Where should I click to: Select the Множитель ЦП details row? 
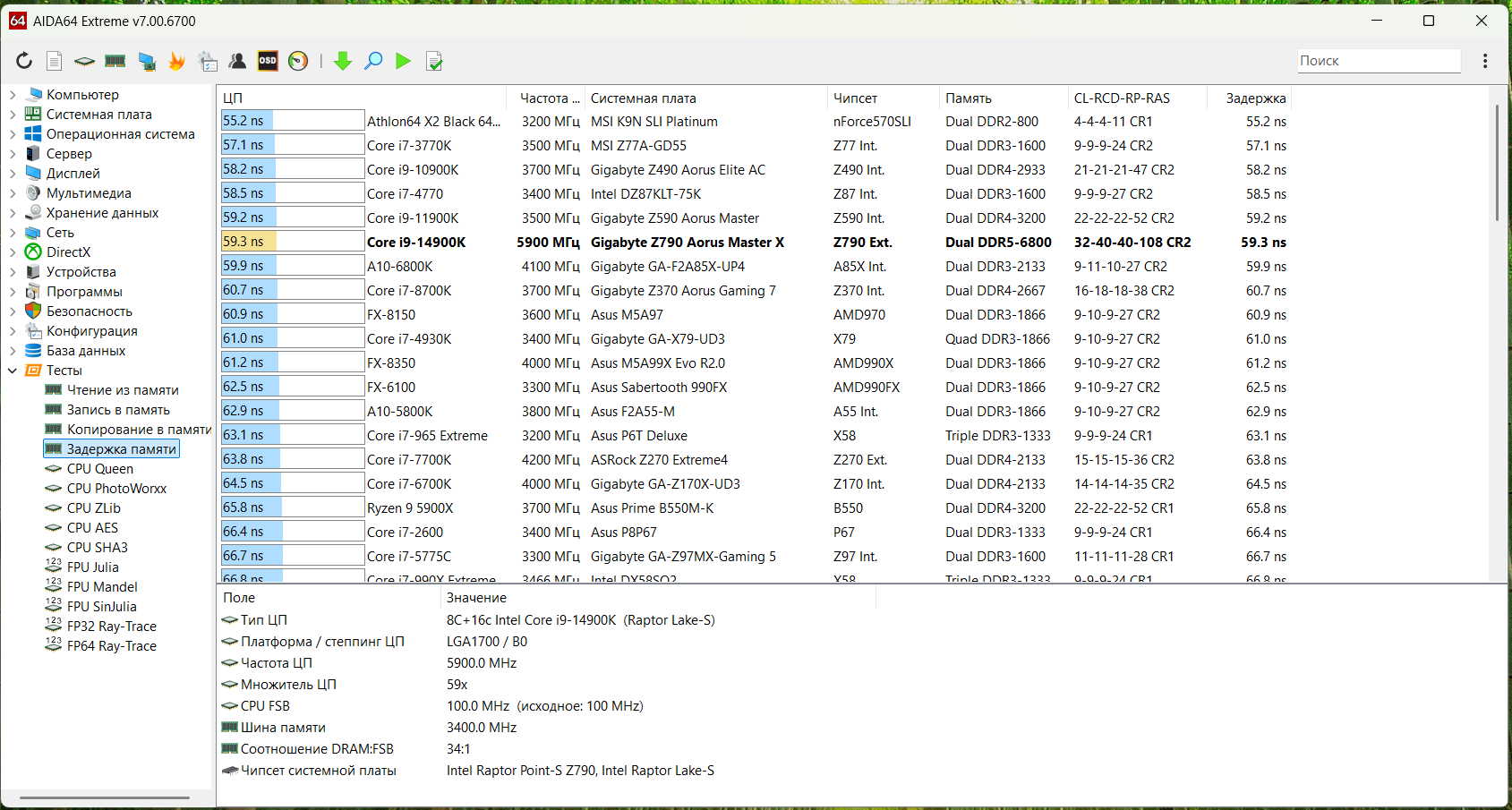click(x=547, y=685)
